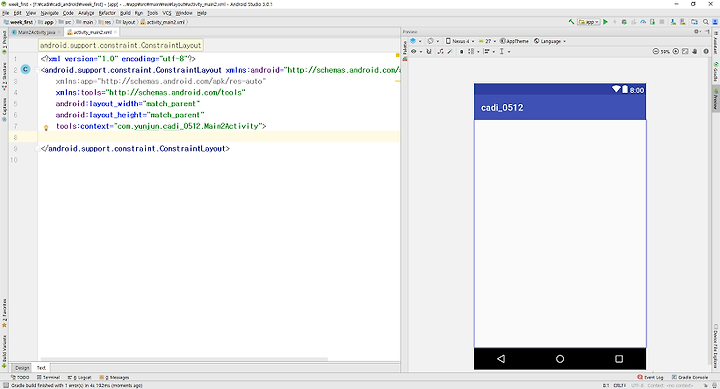This screenshot has height=389, width=720.
Task: Toggle the view options eye icon
Action: 416,51
